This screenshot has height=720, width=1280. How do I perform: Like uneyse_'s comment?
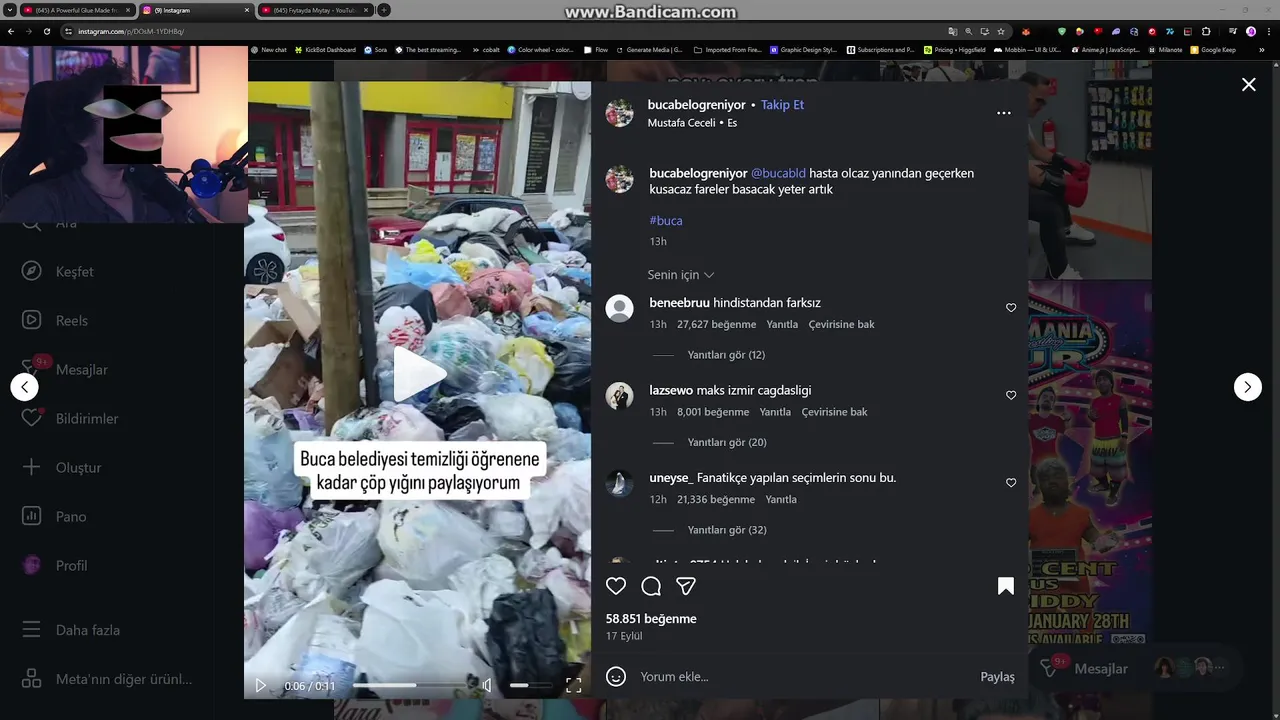pos(1011,483)
